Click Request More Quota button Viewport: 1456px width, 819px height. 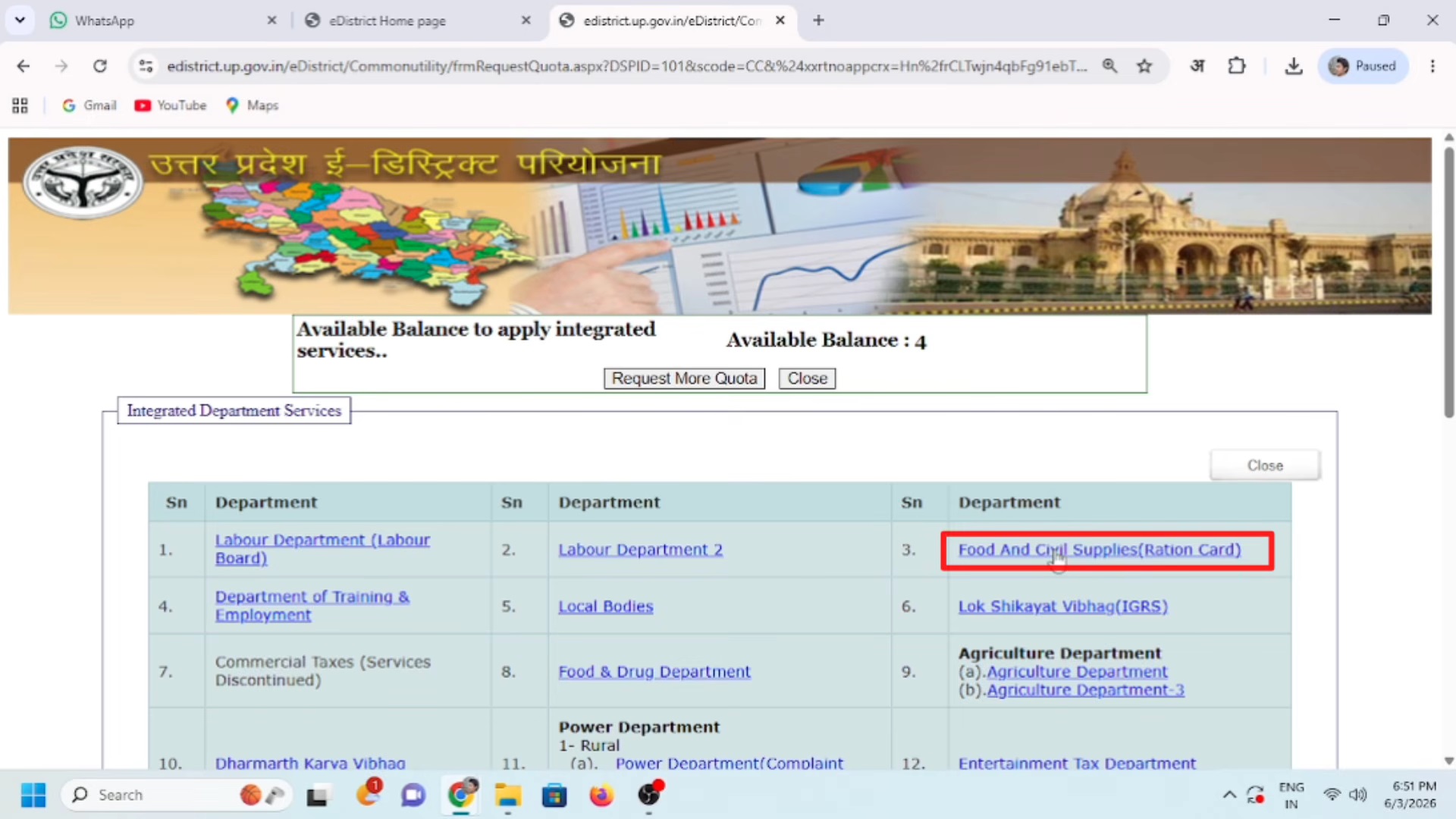[684, 378]
